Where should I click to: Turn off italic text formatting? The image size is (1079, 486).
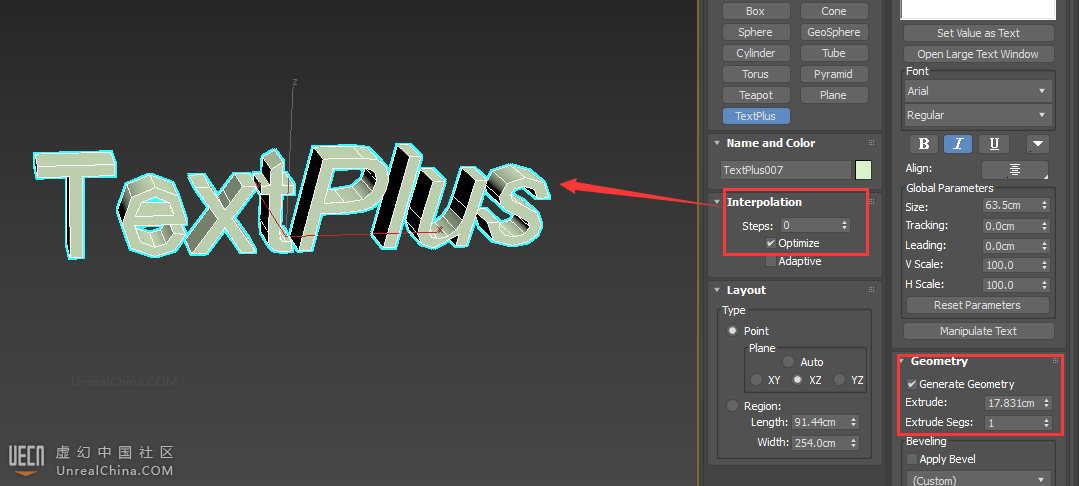point(958,144)
